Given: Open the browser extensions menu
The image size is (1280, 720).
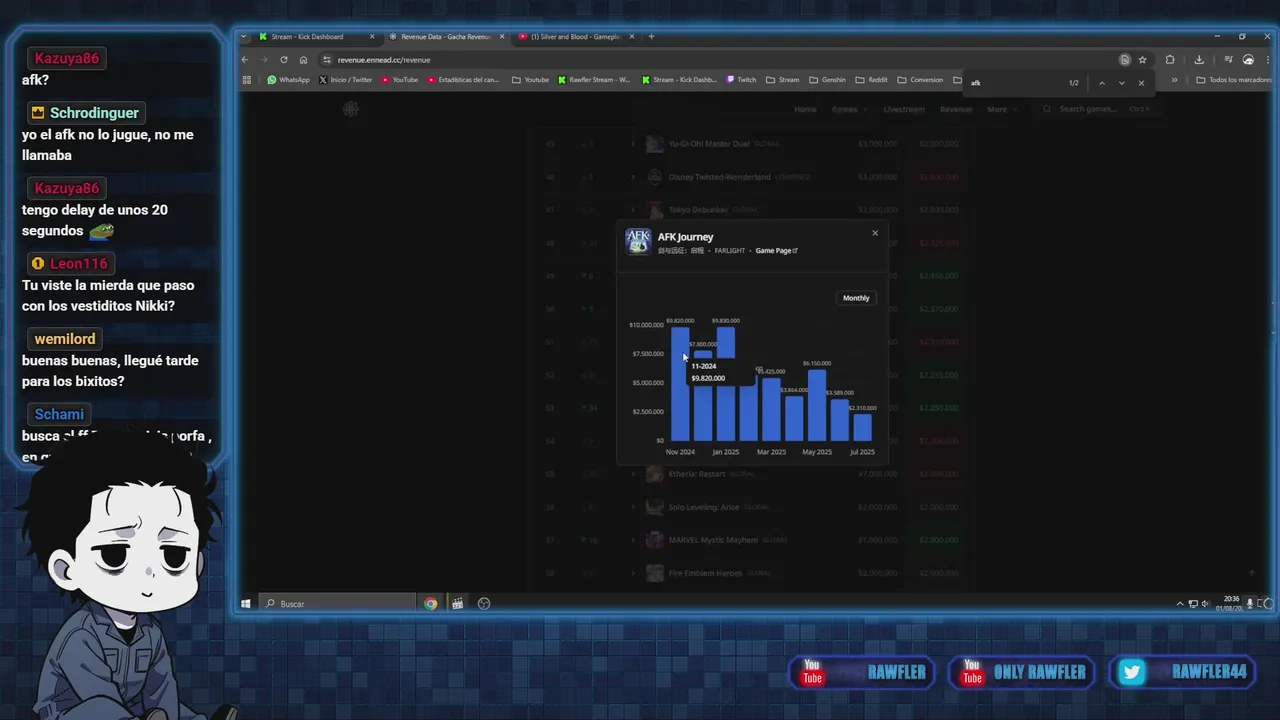Looking at the screenshot, I should (1170, 60).
